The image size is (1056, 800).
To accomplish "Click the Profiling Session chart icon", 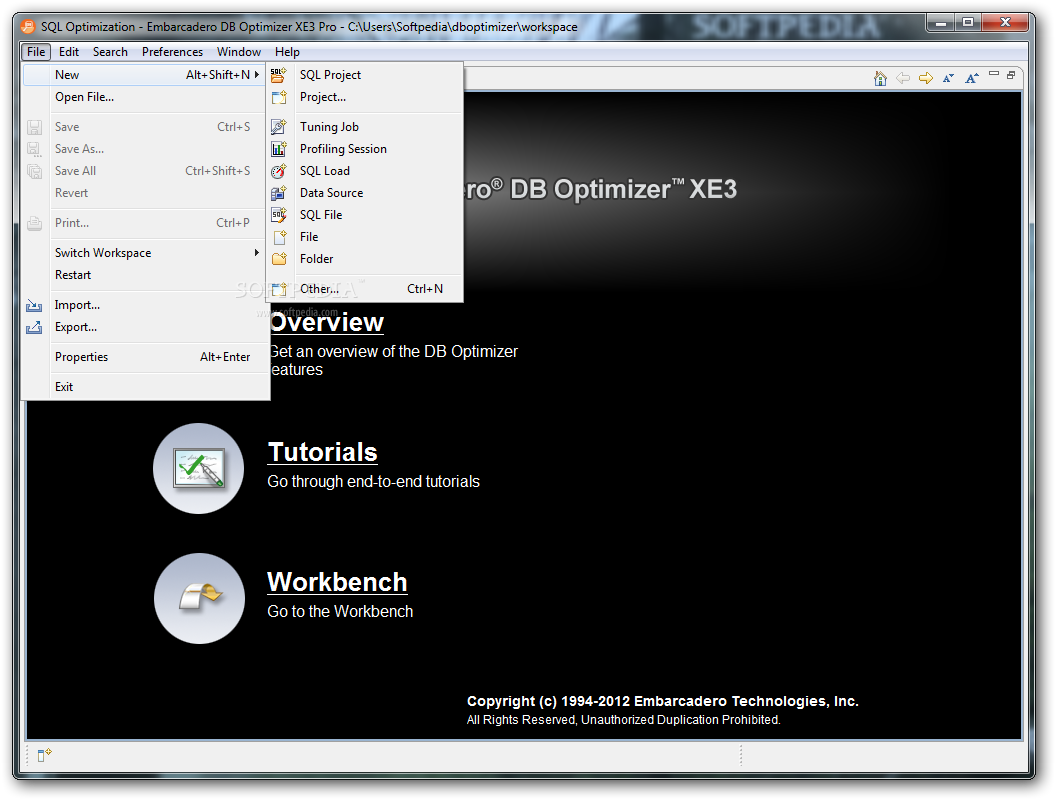I will click(279, 149).
